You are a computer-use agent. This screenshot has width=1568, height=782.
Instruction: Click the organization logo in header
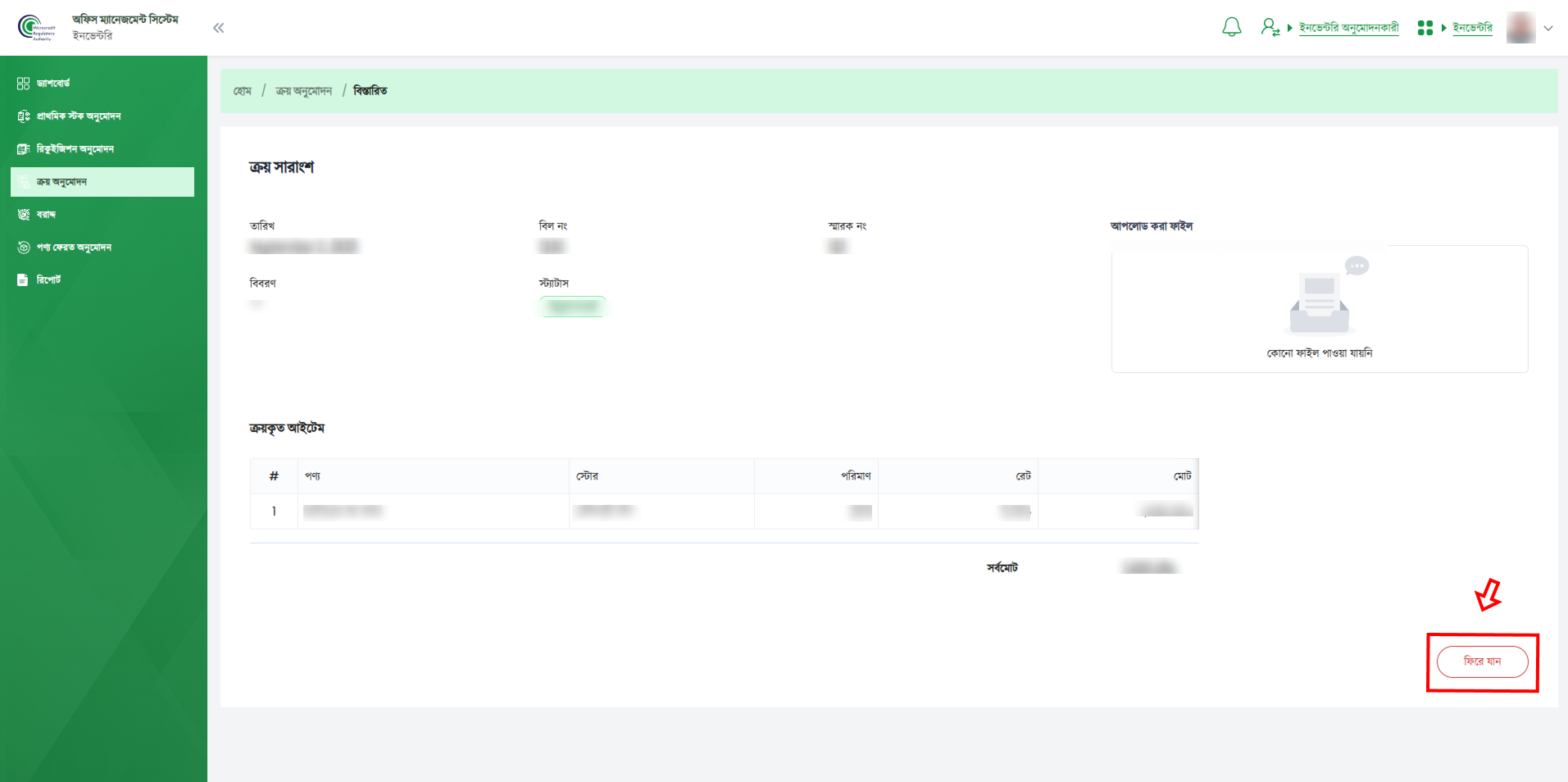point(37,28)
